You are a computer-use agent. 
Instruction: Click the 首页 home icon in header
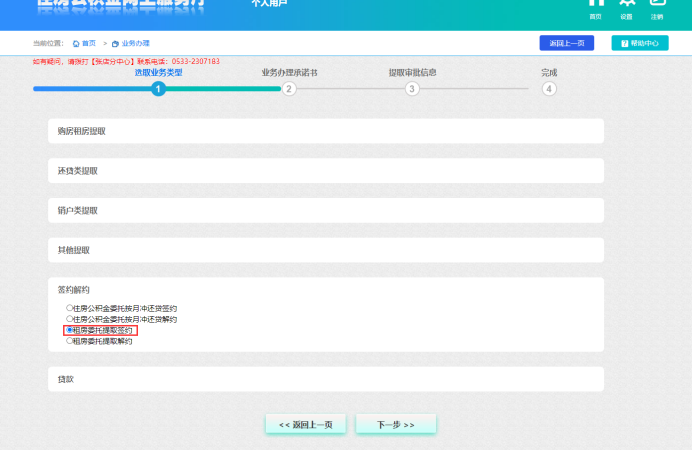(x=596, y=4)
